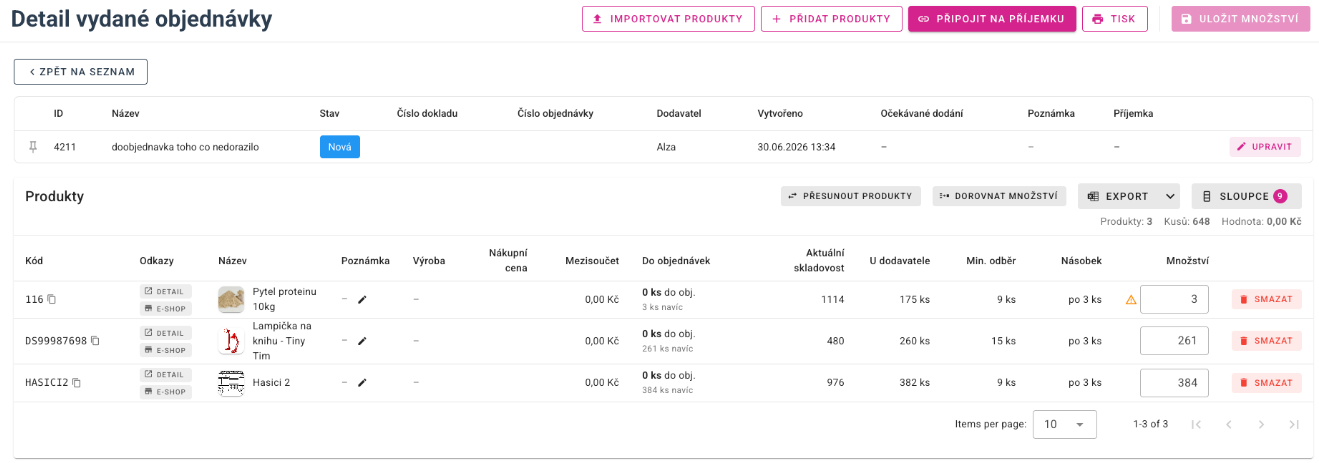
Task: Click created date '30.06.2026 13:34'
Action: 797,147
